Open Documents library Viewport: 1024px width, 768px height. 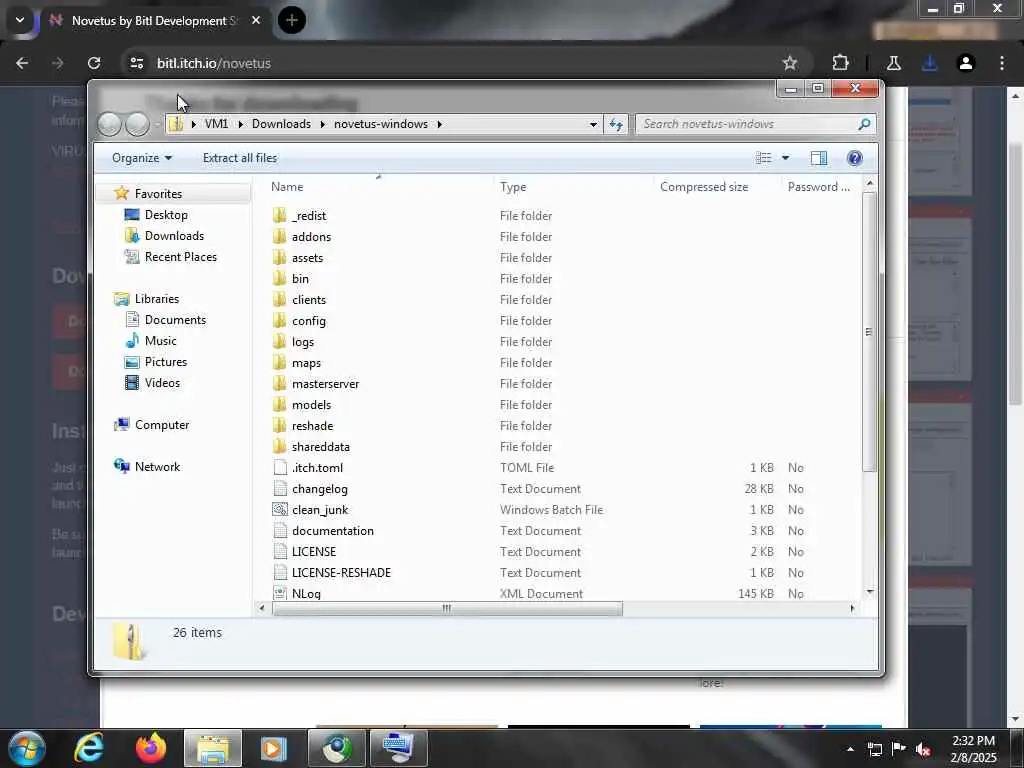point(175,319)
